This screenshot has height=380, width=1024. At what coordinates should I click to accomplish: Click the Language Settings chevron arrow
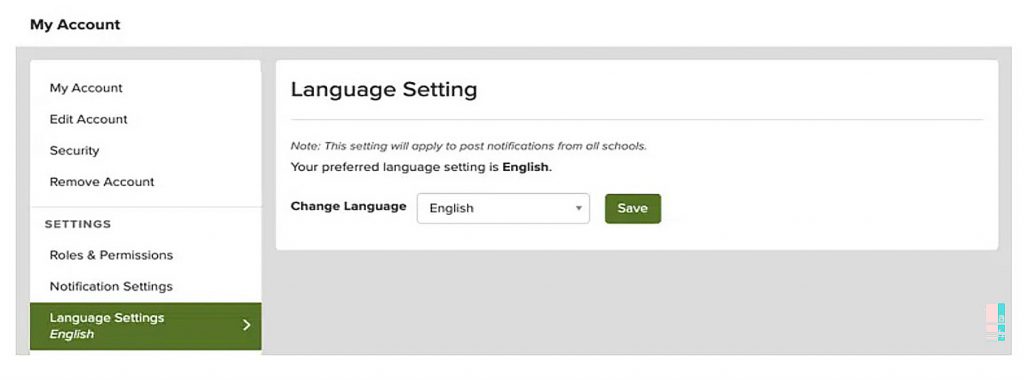(x=246, y=325)
